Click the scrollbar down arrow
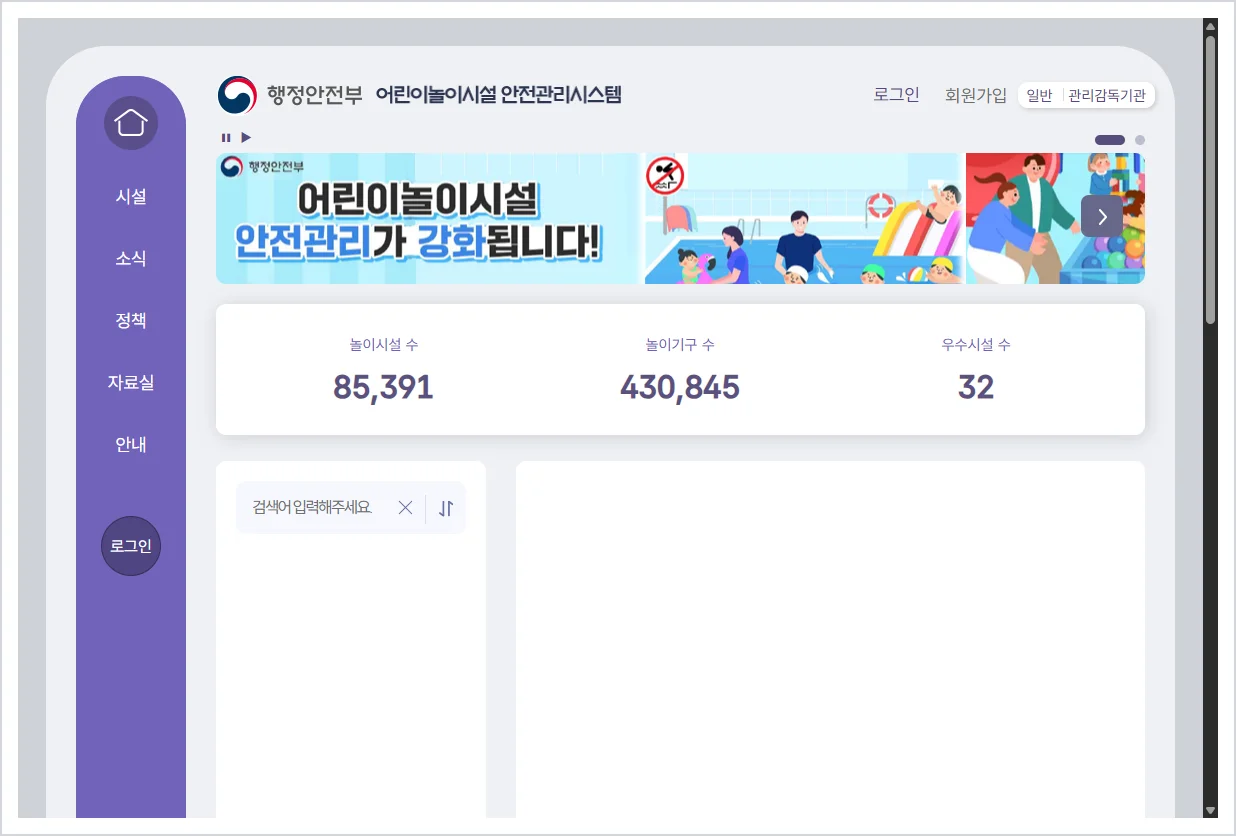This screenshot has width=1236, height=836. [x=1210, y=810]
